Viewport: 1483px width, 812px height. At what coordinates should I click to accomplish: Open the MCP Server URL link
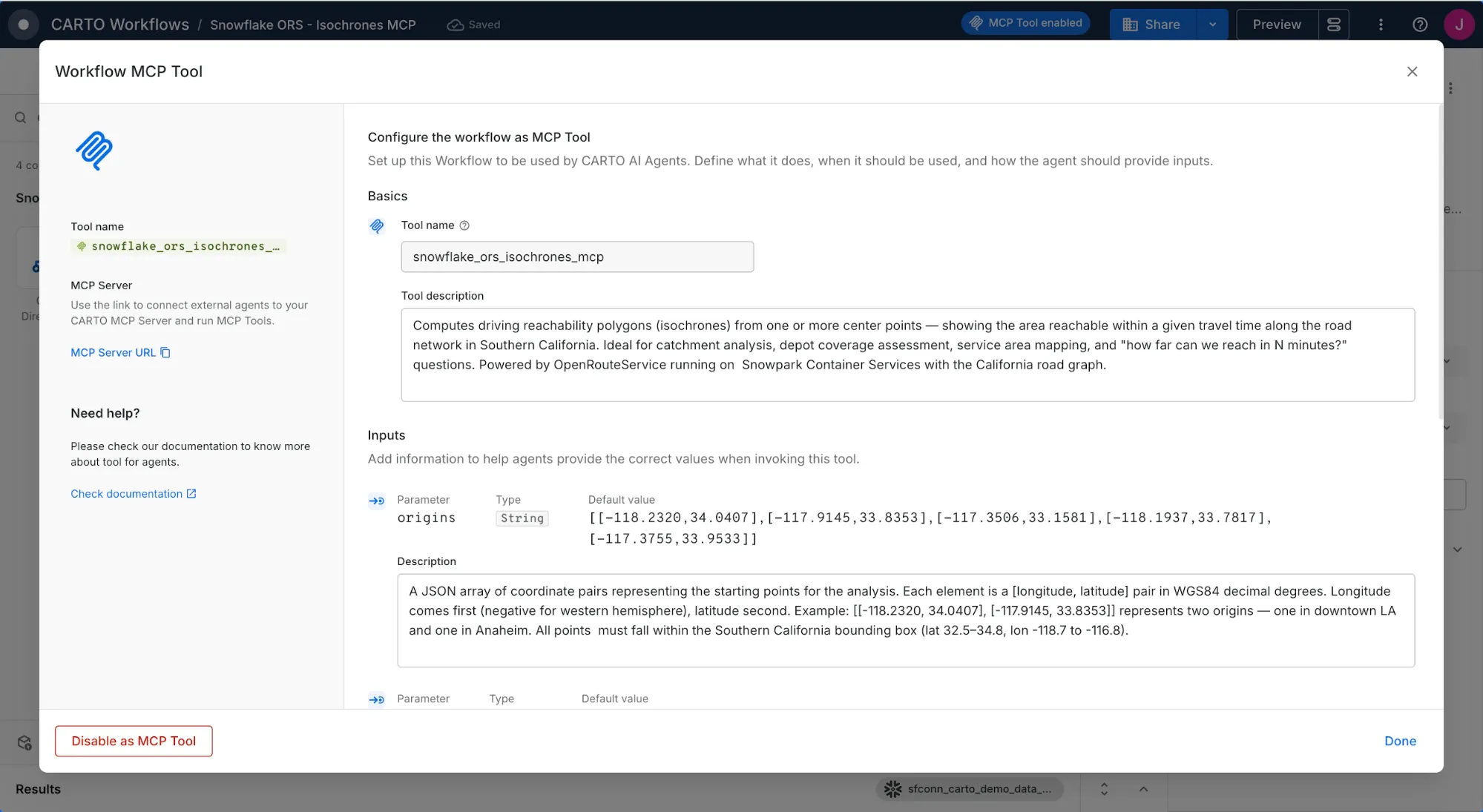[x=113, y=352]
